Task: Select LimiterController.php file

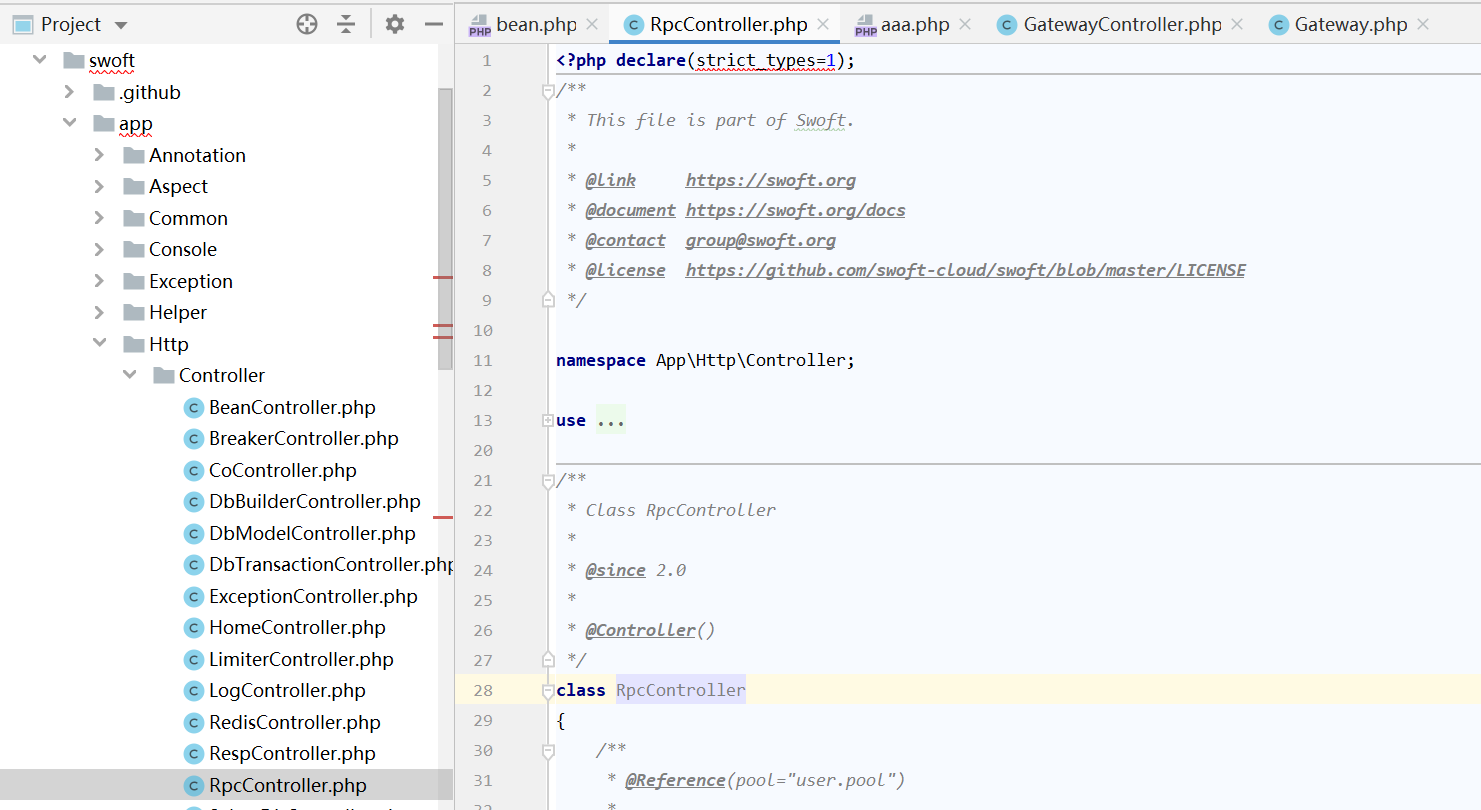Action: tap(301, 659)
